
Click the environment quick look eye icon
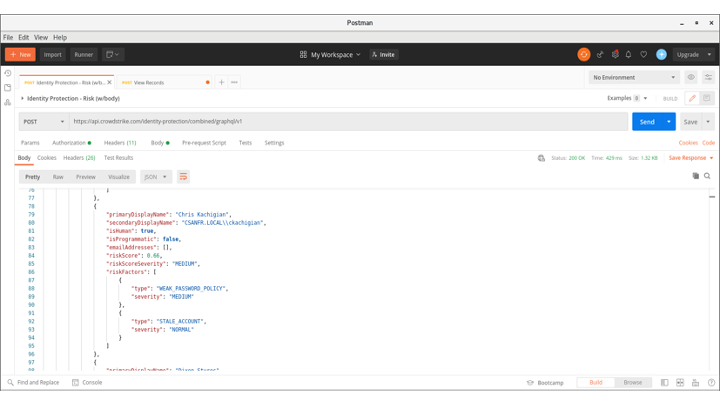click(x=691, y=77)
